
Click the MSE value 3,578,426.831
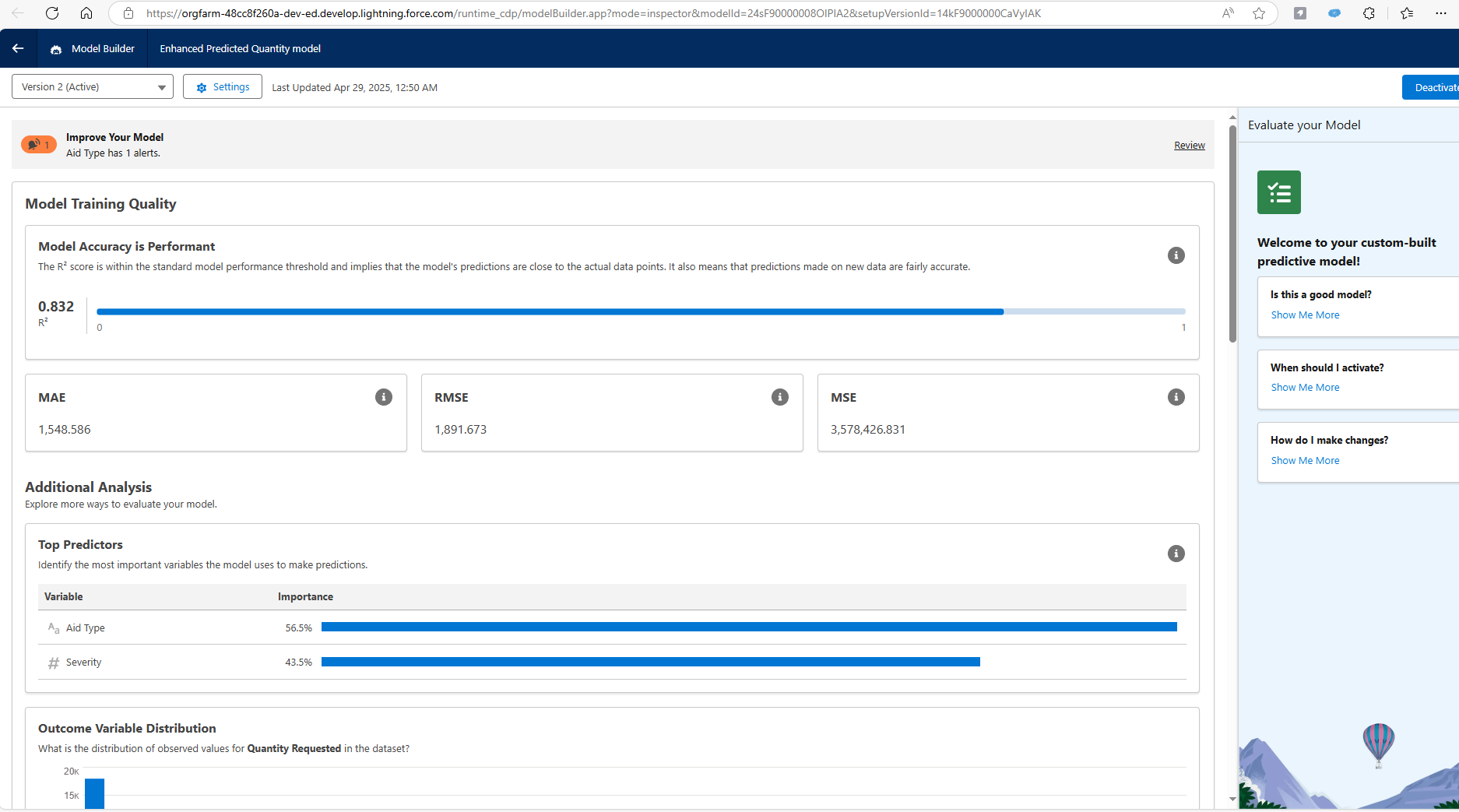point(868,430)
